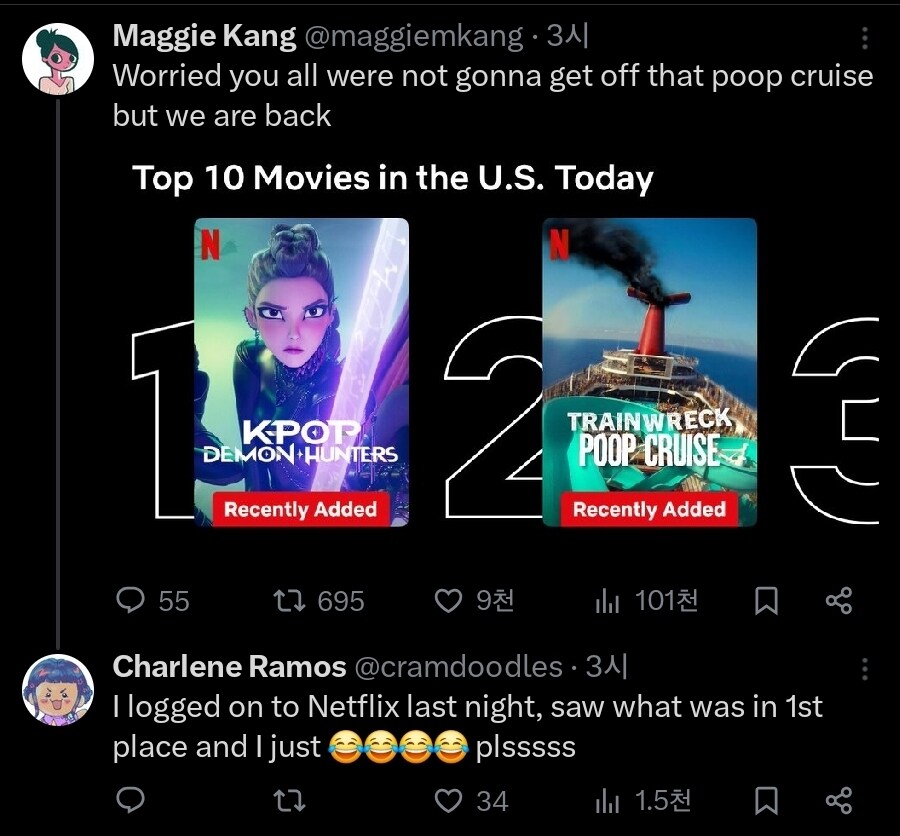Bookmark Maggie Kang's tweet
Screen dimensions: 900x836
click(766, 601)
